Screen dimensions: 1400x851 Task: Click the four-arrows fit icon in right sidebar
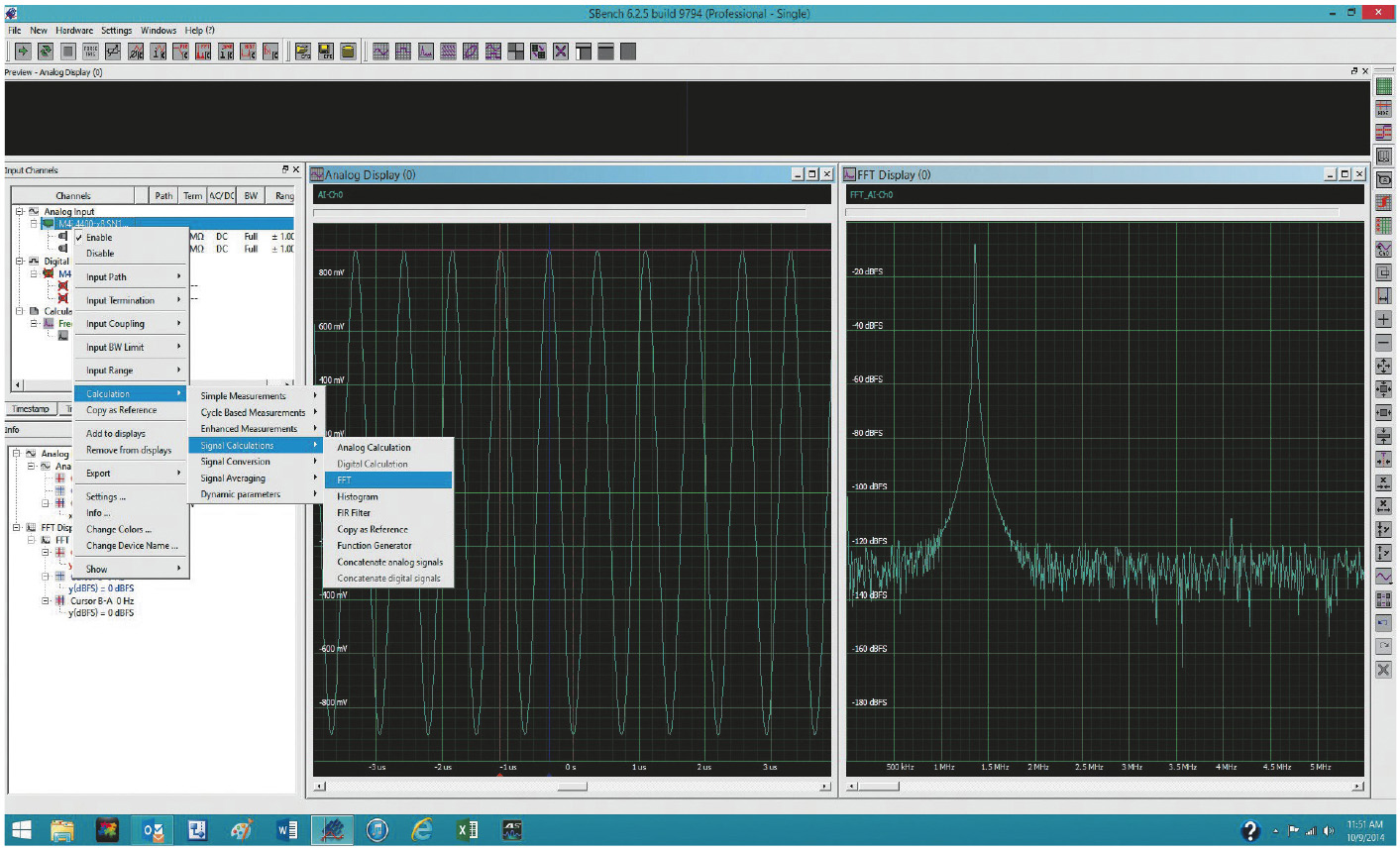click(1384, 366)
